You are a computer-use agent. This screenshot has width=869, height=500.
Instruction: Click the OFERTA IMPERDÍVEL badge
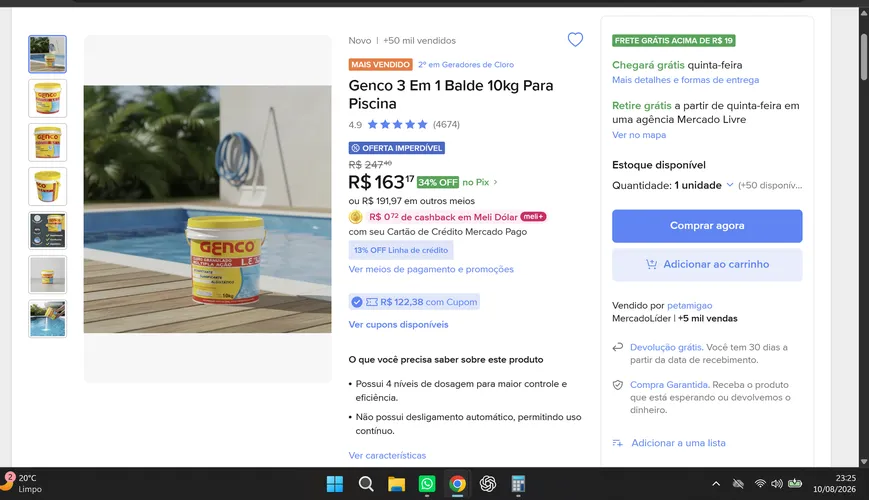397,148
